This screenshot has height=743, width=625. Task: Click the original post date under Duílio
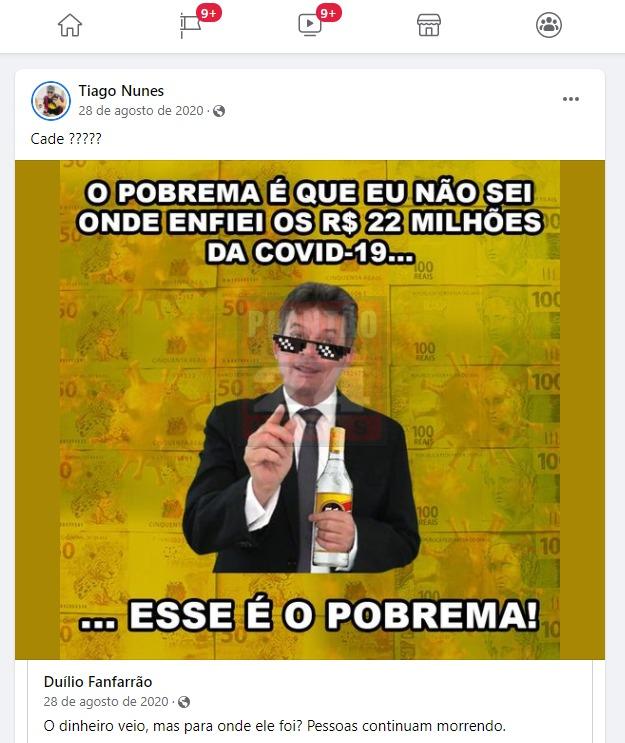click(x=106, y=702)
